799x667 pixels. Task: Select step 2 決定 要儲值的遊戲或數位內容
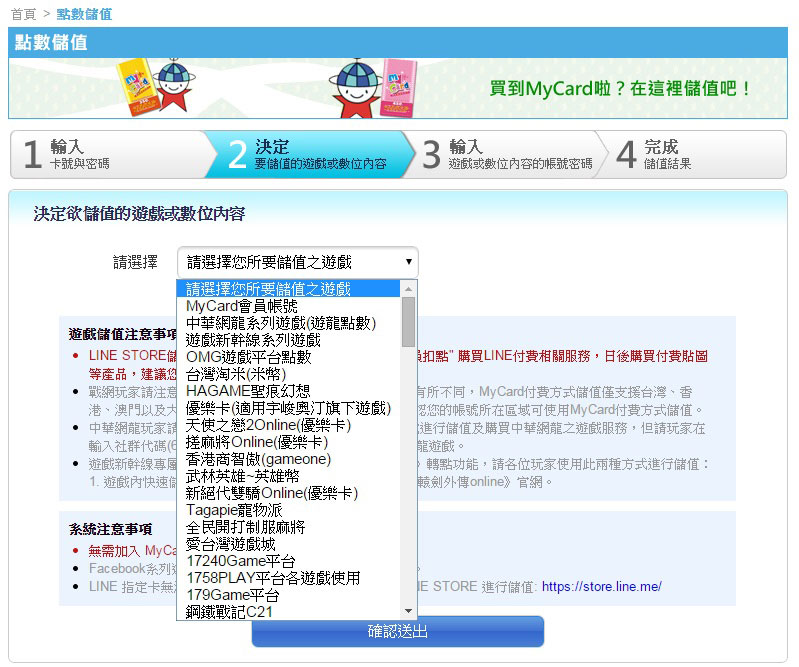pos(308,154)
